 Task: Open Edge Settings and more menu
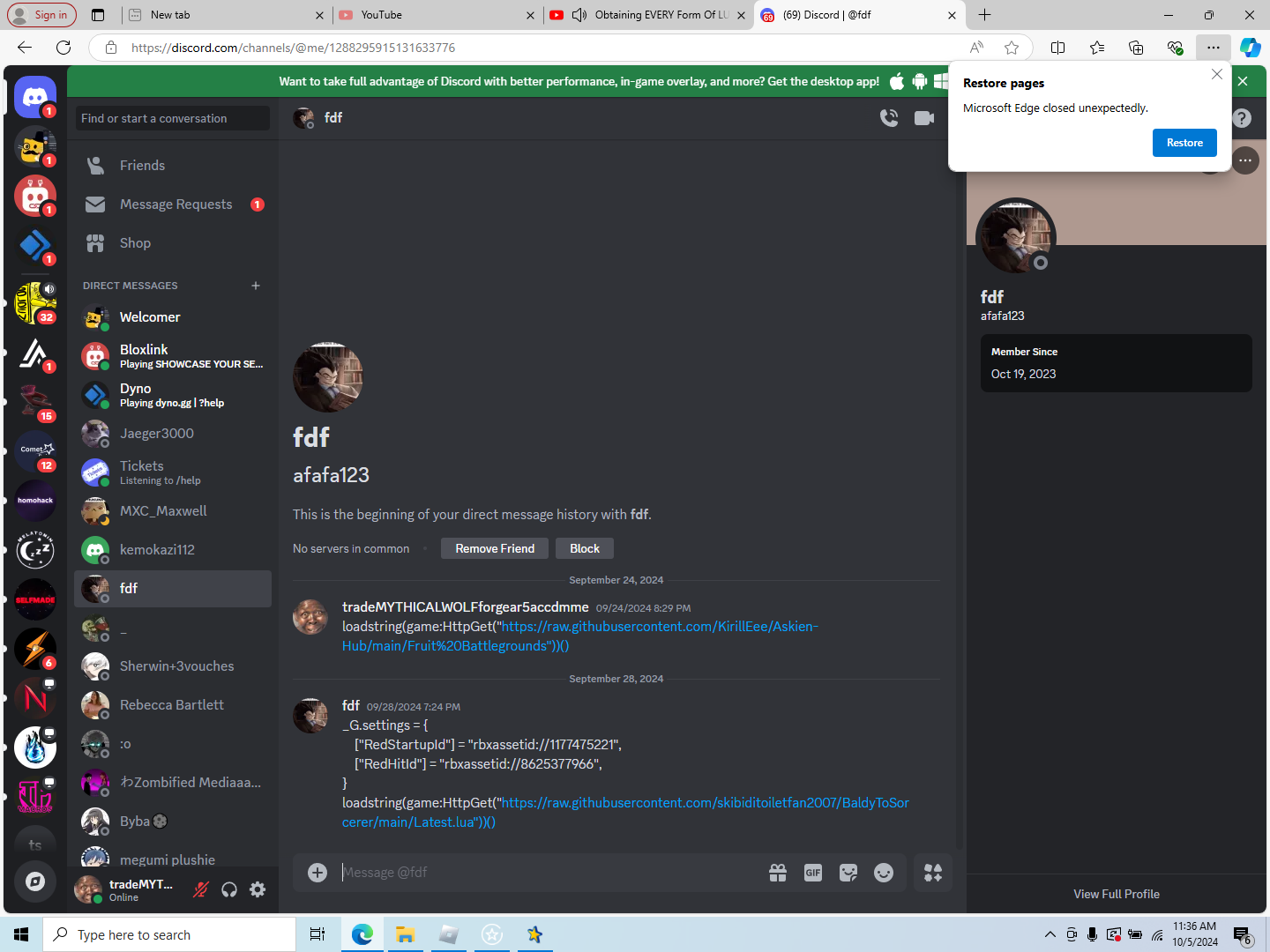tap(1214, 48)
